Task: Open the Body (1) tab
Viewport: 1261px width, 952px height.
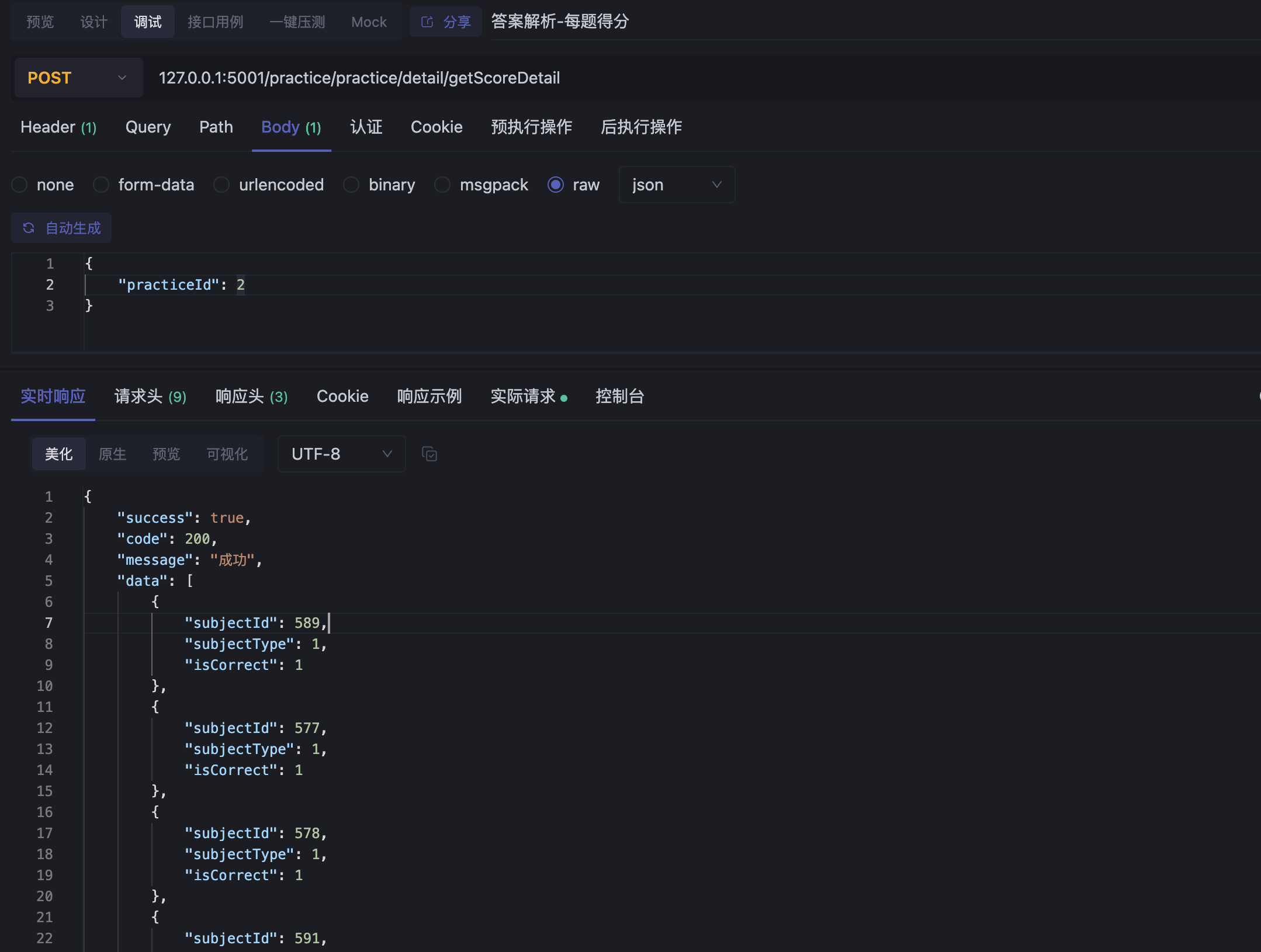Action: pos(292,127)
